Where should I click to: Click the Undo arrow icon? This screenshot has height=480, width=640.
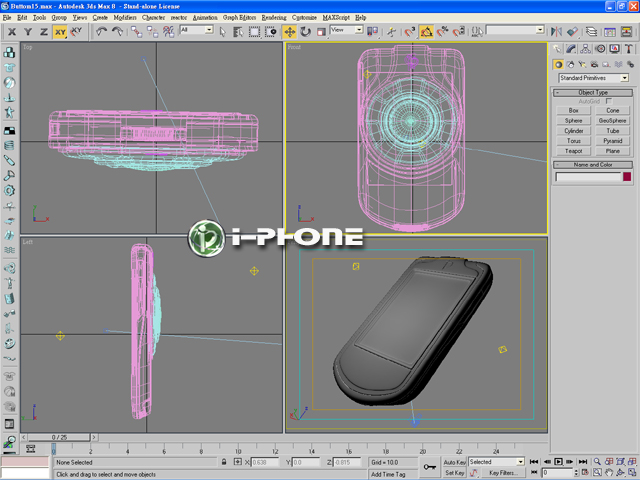click(x=101, y=31)
